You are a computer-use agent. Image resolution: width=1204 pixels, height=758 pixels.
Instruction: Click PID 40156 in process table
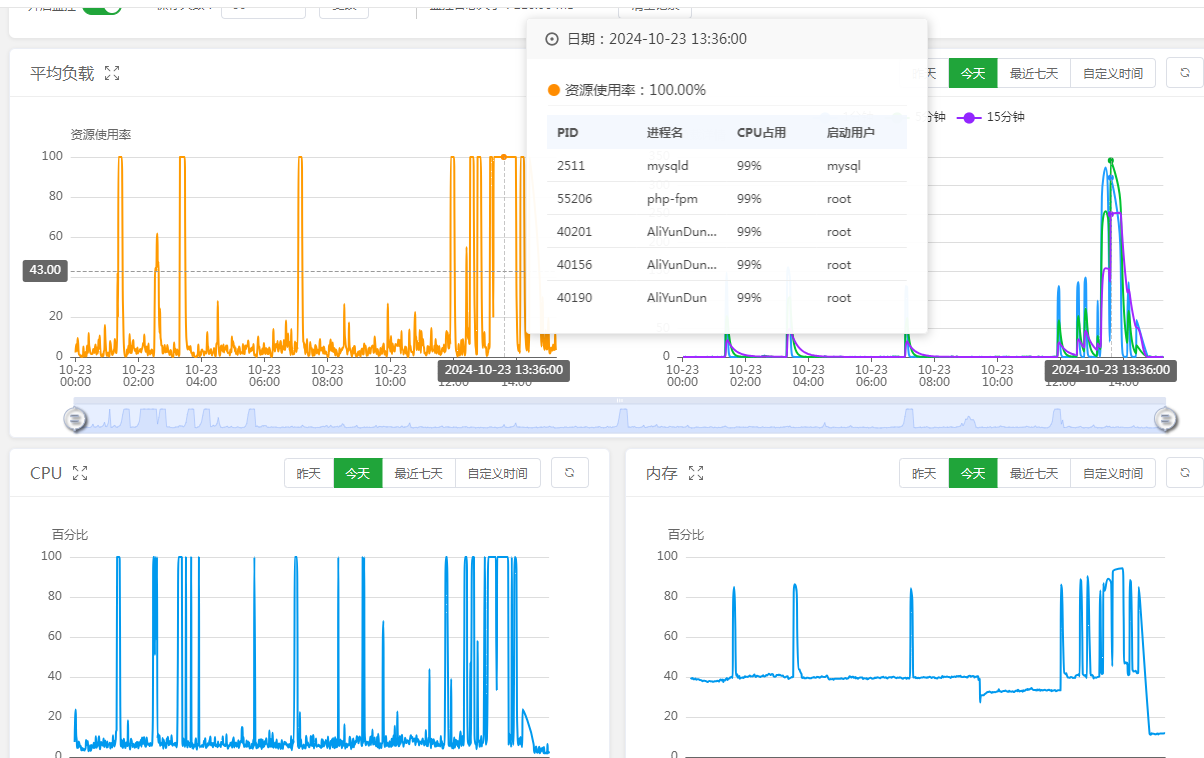(575, 265)
